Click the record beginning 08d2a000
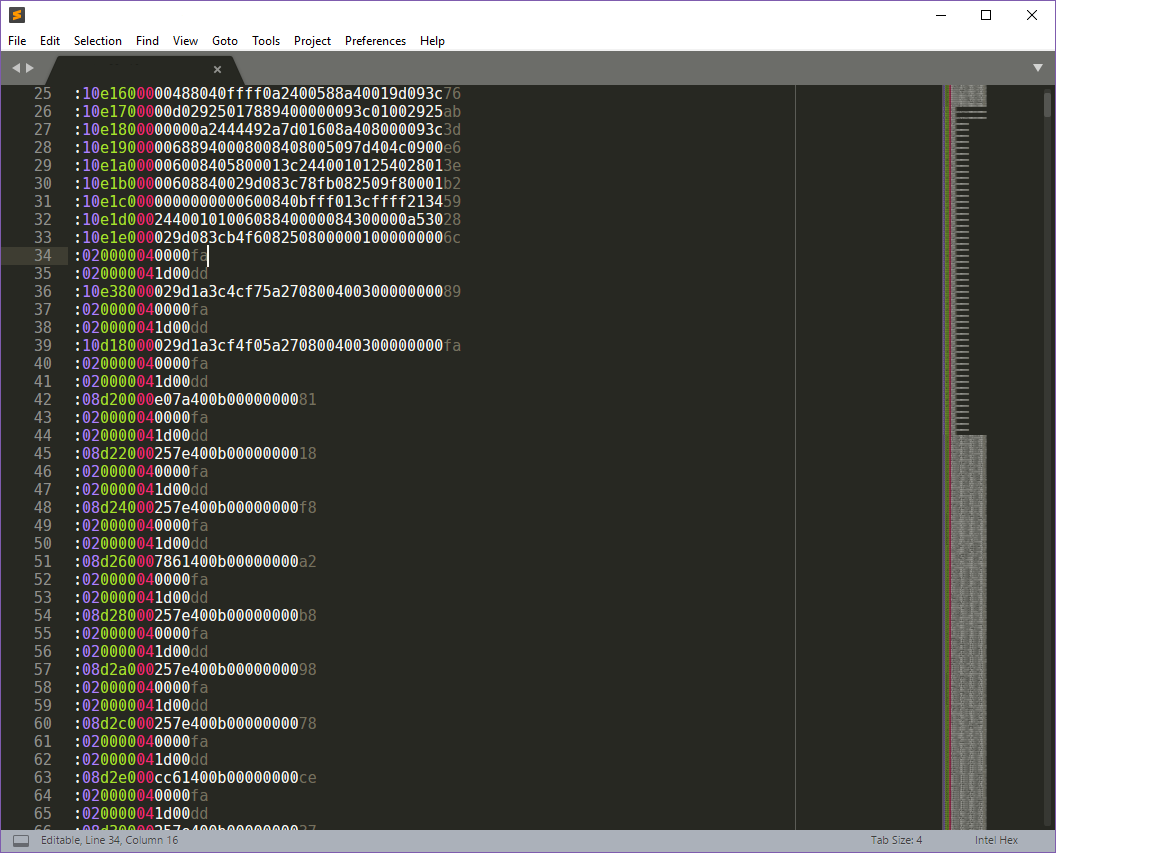 pyautogui.click(x=195, y=669)
